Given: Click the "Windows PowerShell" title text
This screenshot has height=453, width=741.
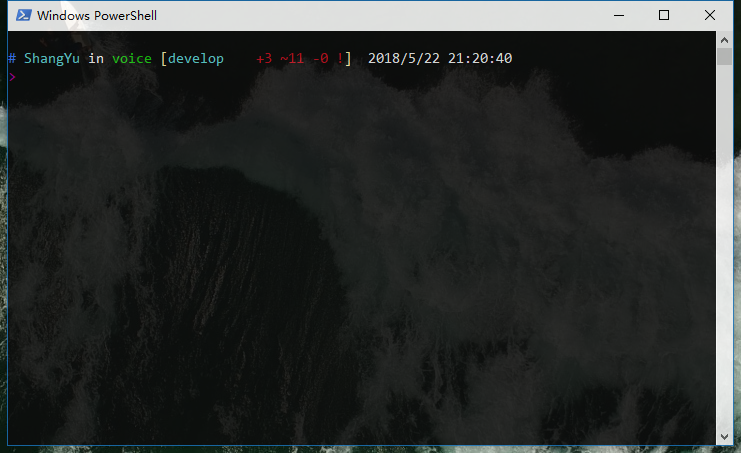Looking at the screenshot, I should point(96,16).
